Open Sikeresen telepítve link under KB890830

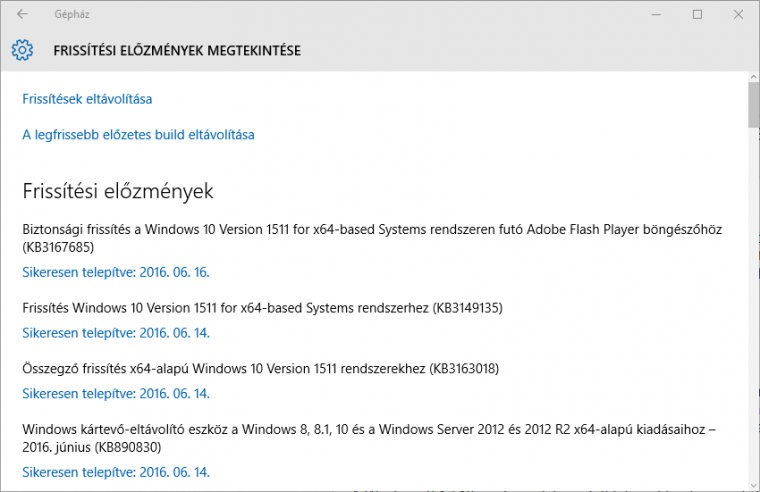tap(116, 472)
